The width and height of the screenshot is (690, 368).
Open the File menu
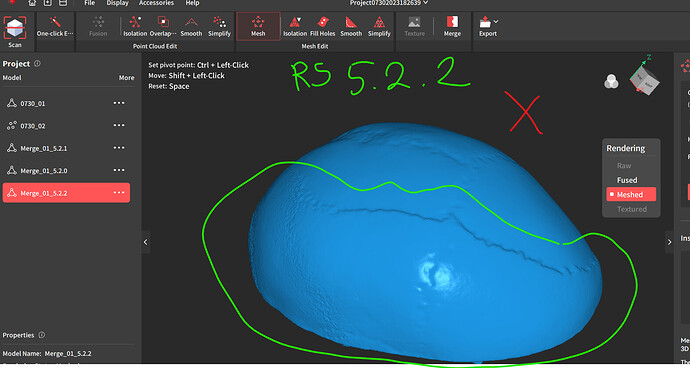[89, 3]
